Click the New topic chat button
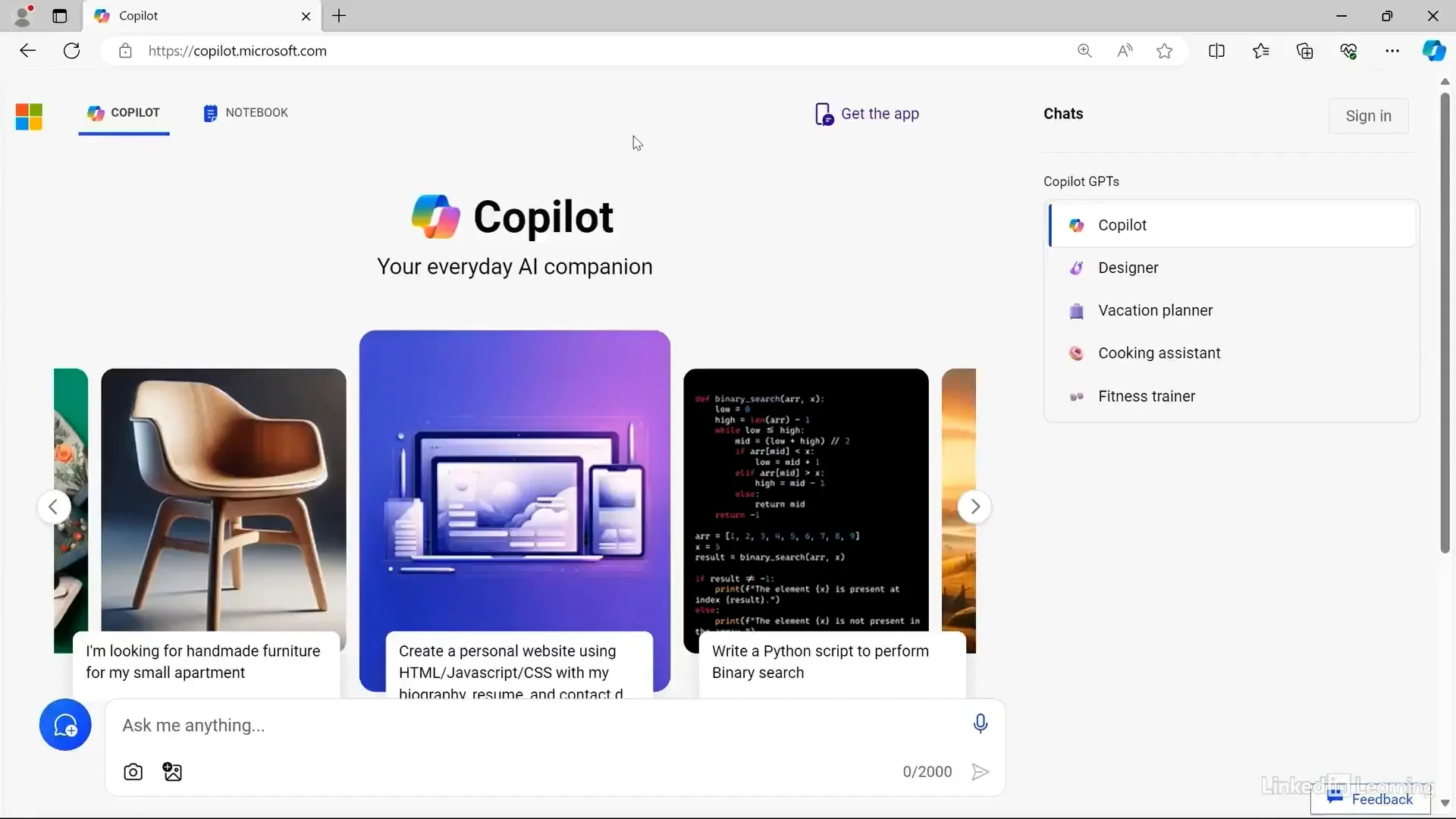This screenshot has height=819, width=1456. coord(65,725)
